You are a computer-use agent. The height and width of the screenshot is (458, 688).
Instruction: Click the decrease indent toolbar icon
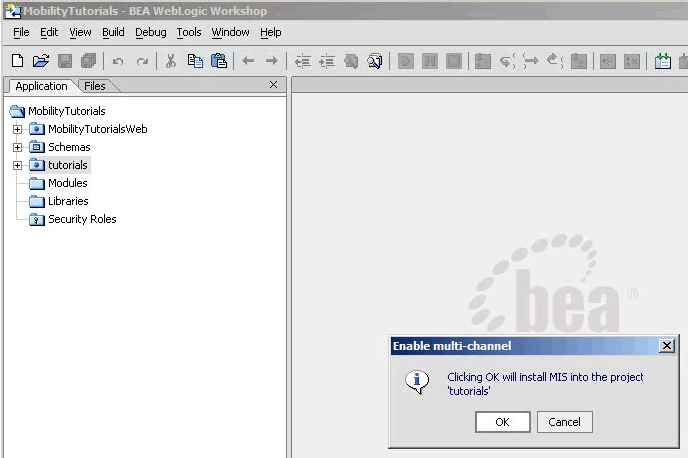pyautogui.click(x=302, y=61)
